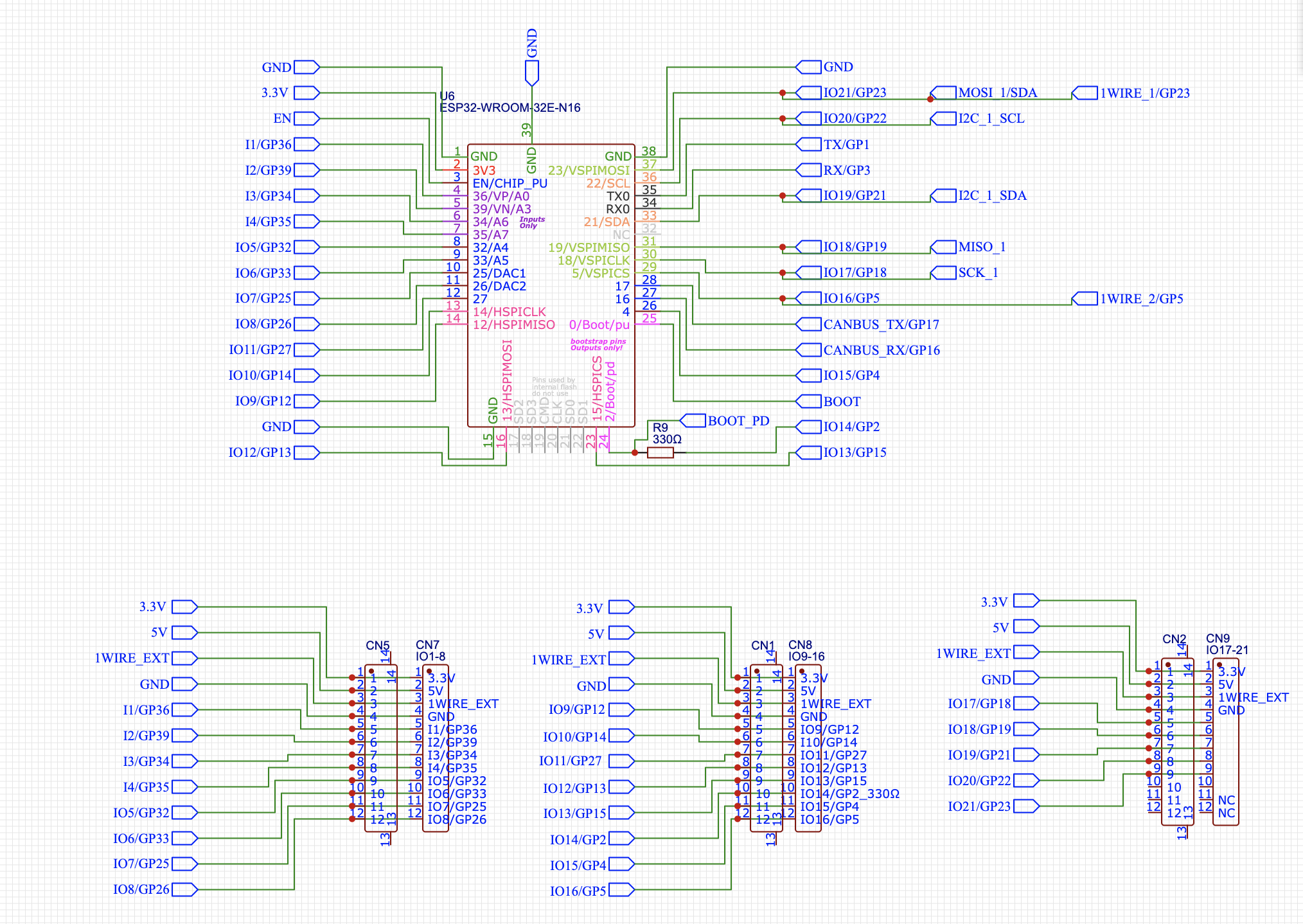Click the 26/DAC2 pin label

[x=499, y=286]
